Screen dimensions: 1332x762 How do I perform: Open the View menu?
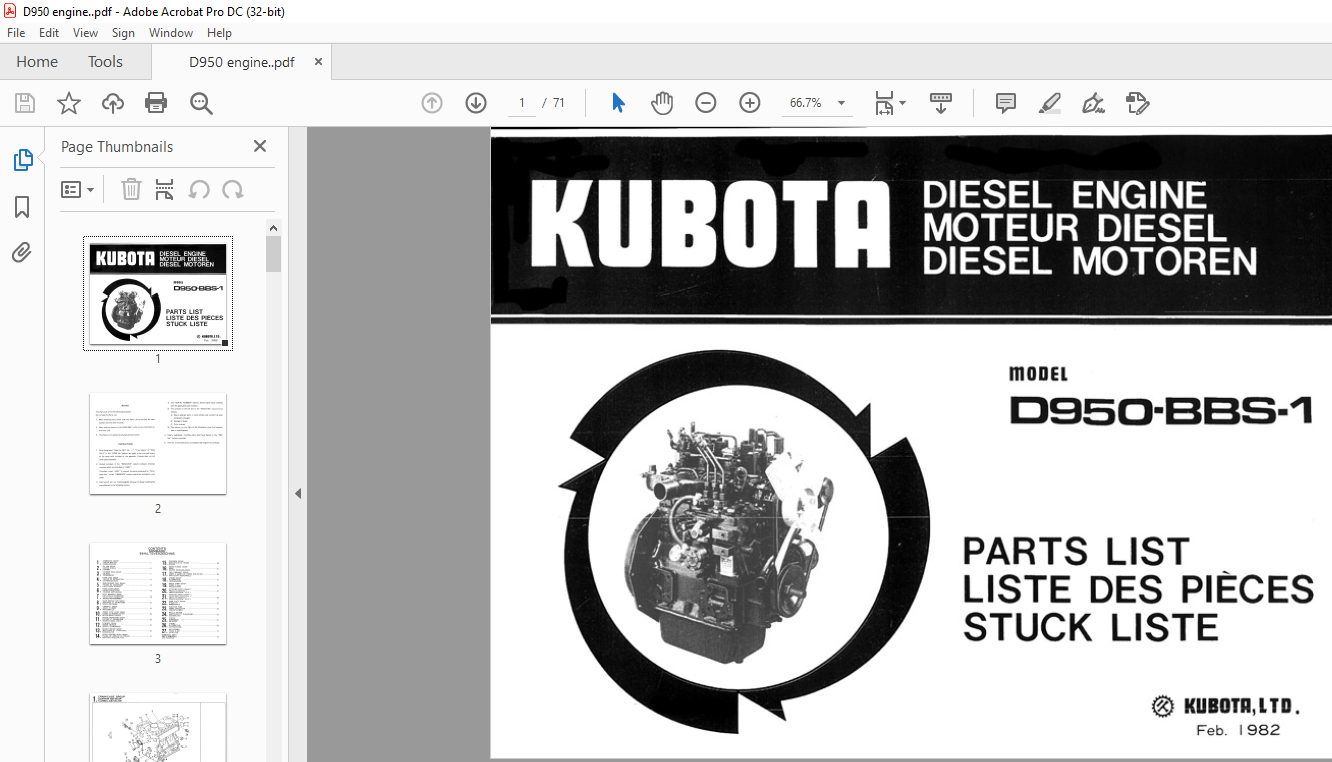pos(85,33)
